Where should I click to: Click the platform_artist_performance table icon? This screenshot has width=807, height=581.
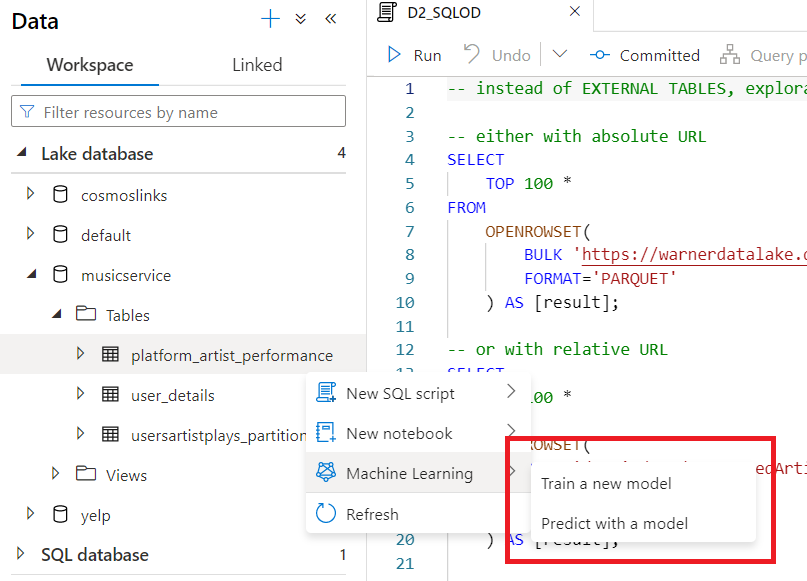(110, 355)
